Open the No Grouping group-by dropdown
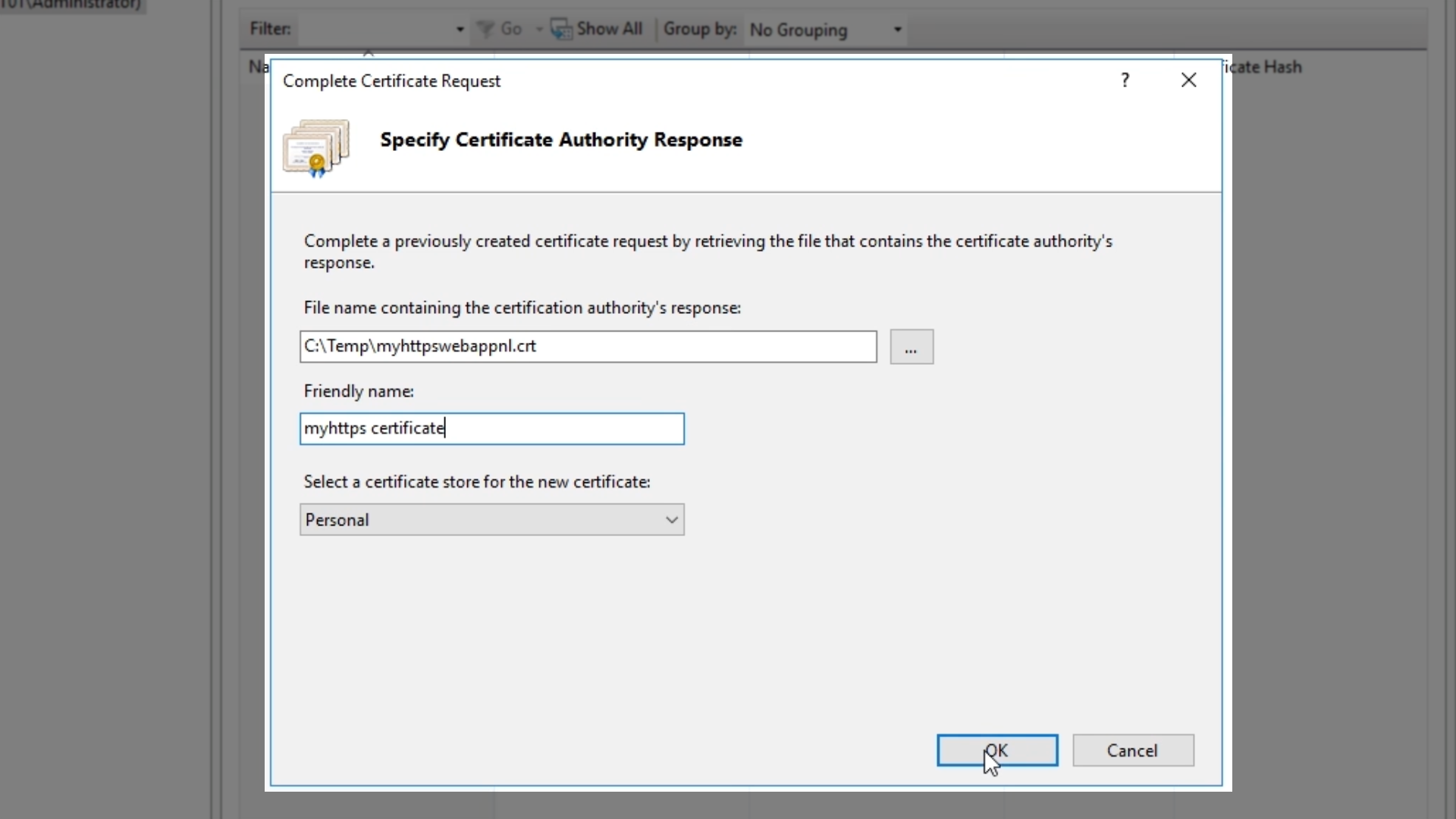The height and width of the screenshot is (819, 1456). pos(825,30)
